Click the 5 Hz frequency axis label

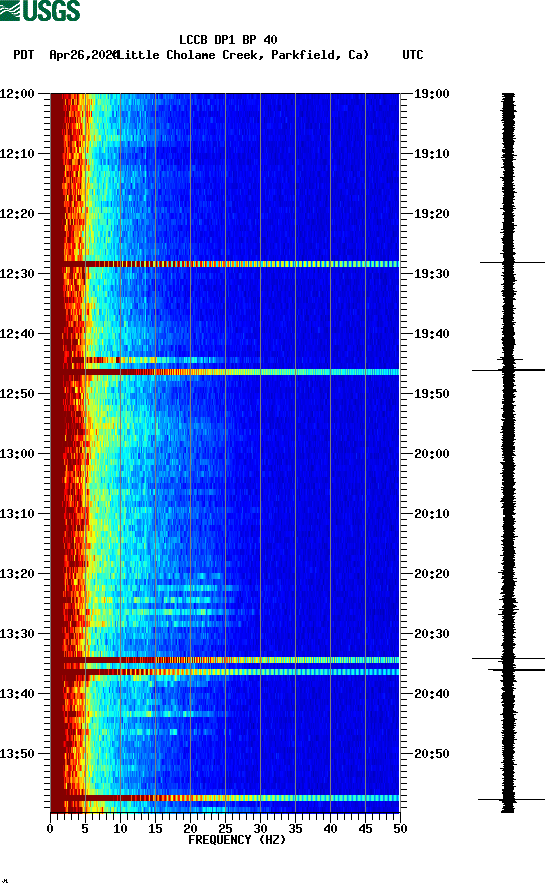[x=85, y=829]
